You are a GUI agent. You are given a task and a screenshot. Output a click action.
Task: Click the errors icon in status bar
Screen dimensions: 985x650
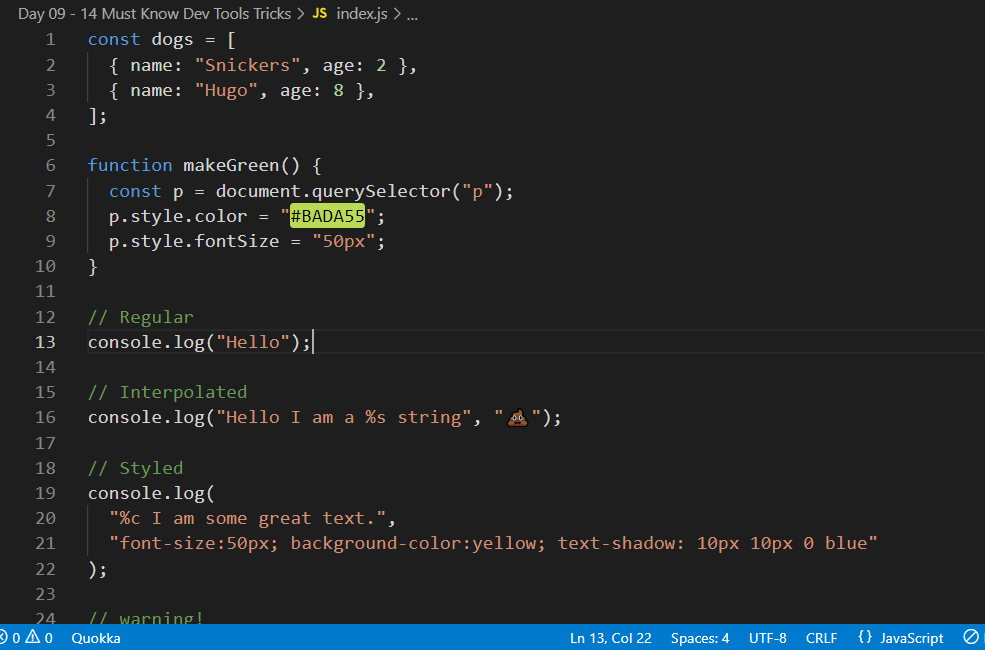coord(3,638)
